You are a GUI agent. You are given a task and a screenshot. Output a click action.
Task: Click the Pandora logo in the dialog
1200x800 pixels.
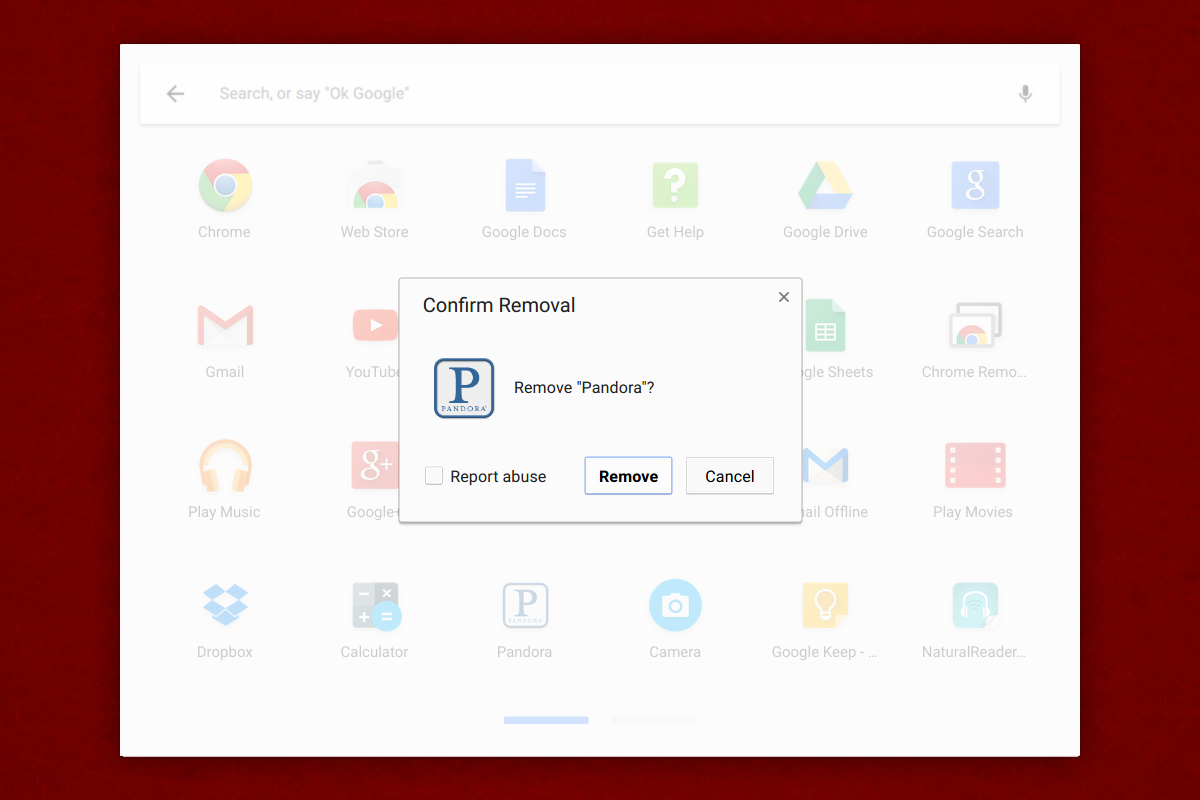pos(464,388)
